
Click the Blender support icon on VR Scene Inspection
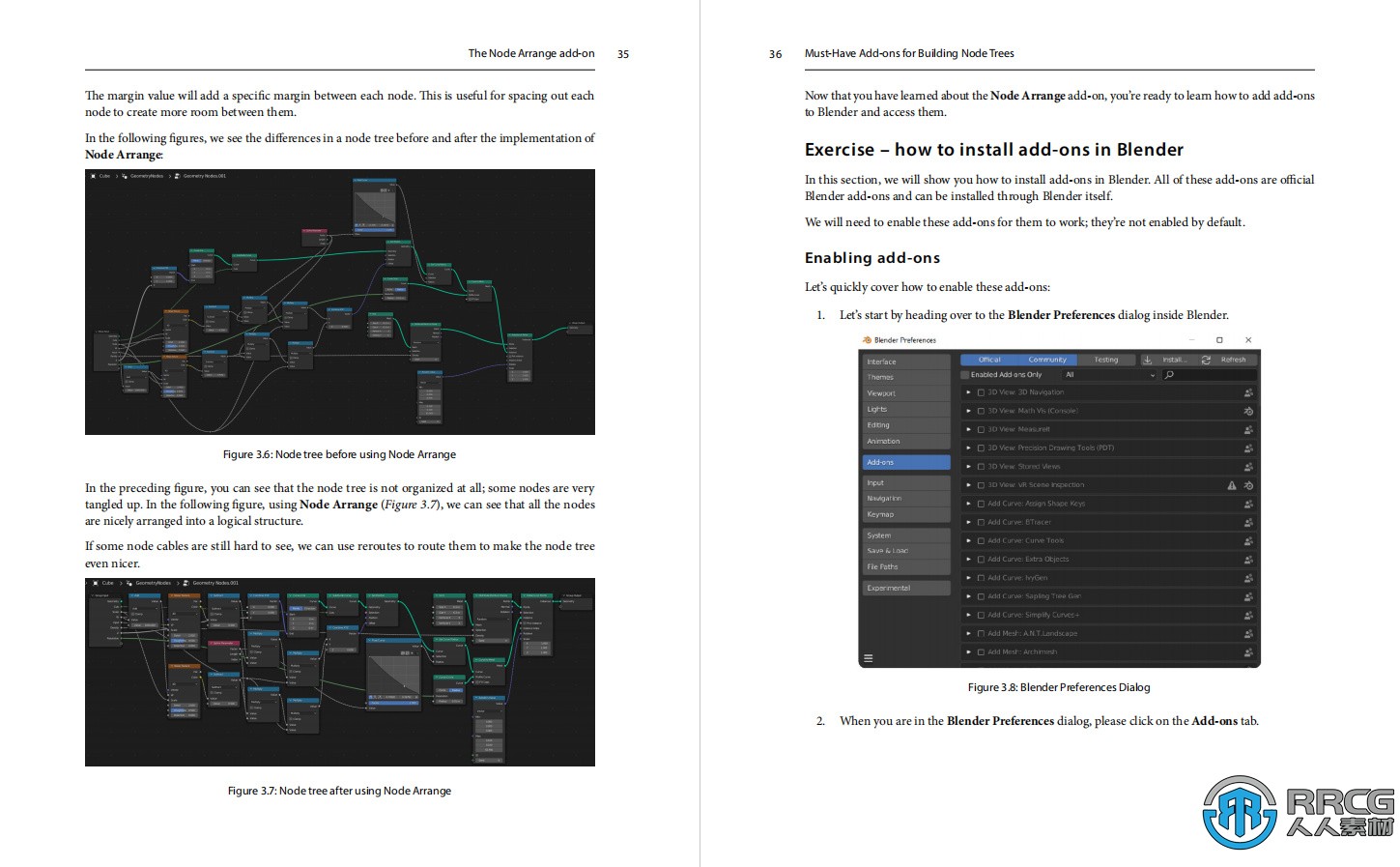1248,485
